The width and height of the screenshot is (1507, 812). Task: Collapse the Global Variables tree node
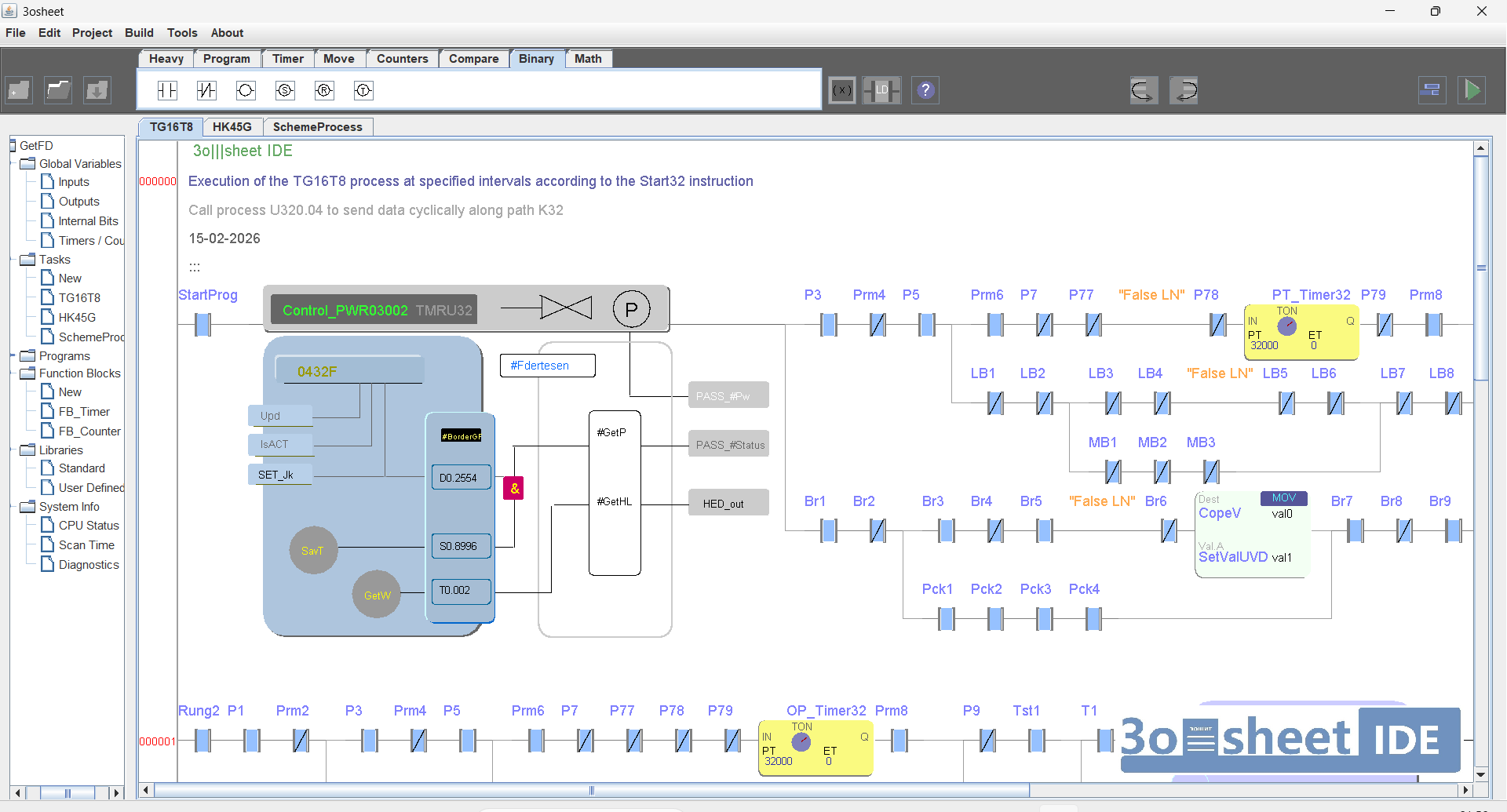[x=13, y=164]
